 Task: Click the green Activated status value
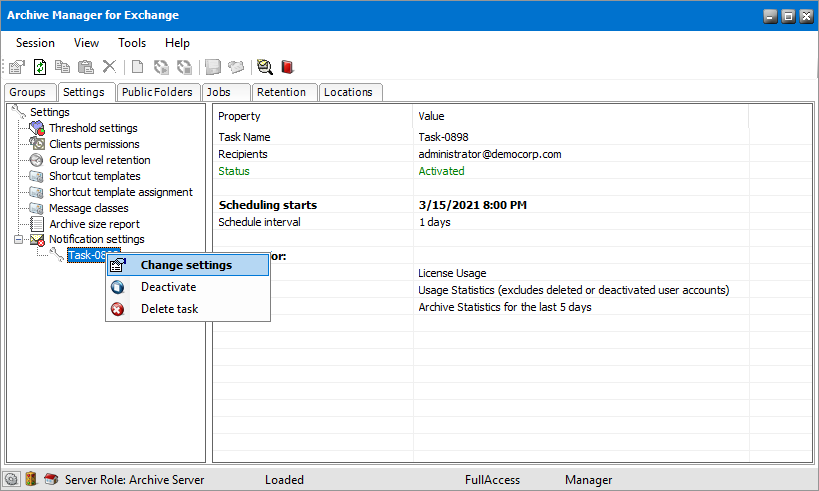[441, 171]
